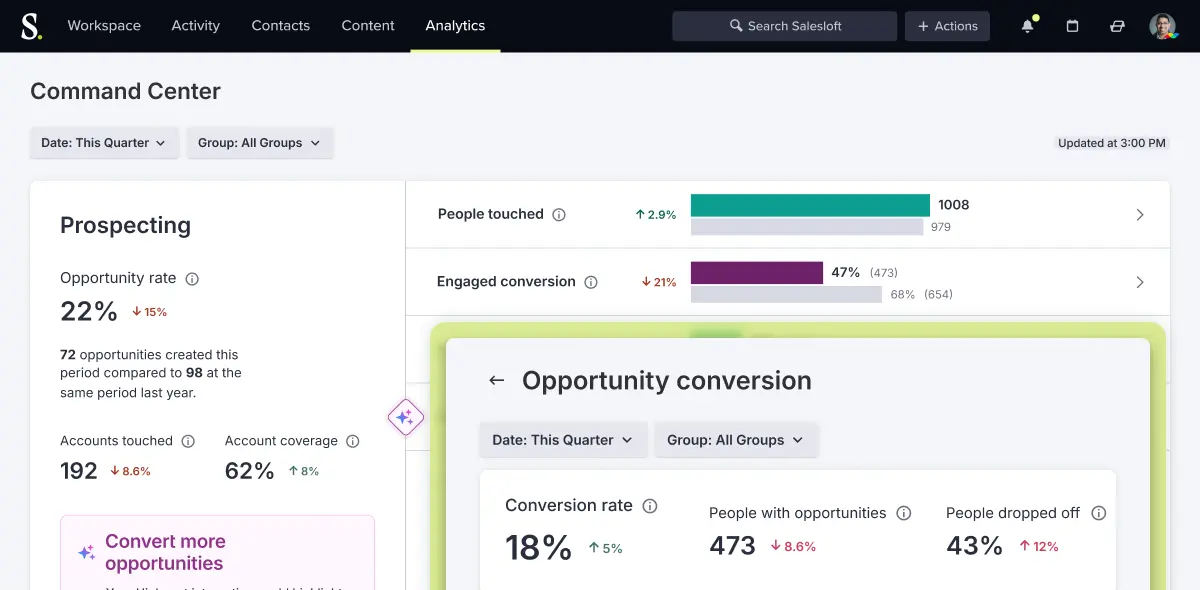Image resolution: width=1200 pixels, height=590 pixels.
Task: Go back from Opportunity conversion using the arrow
Action: coord(496,381)
